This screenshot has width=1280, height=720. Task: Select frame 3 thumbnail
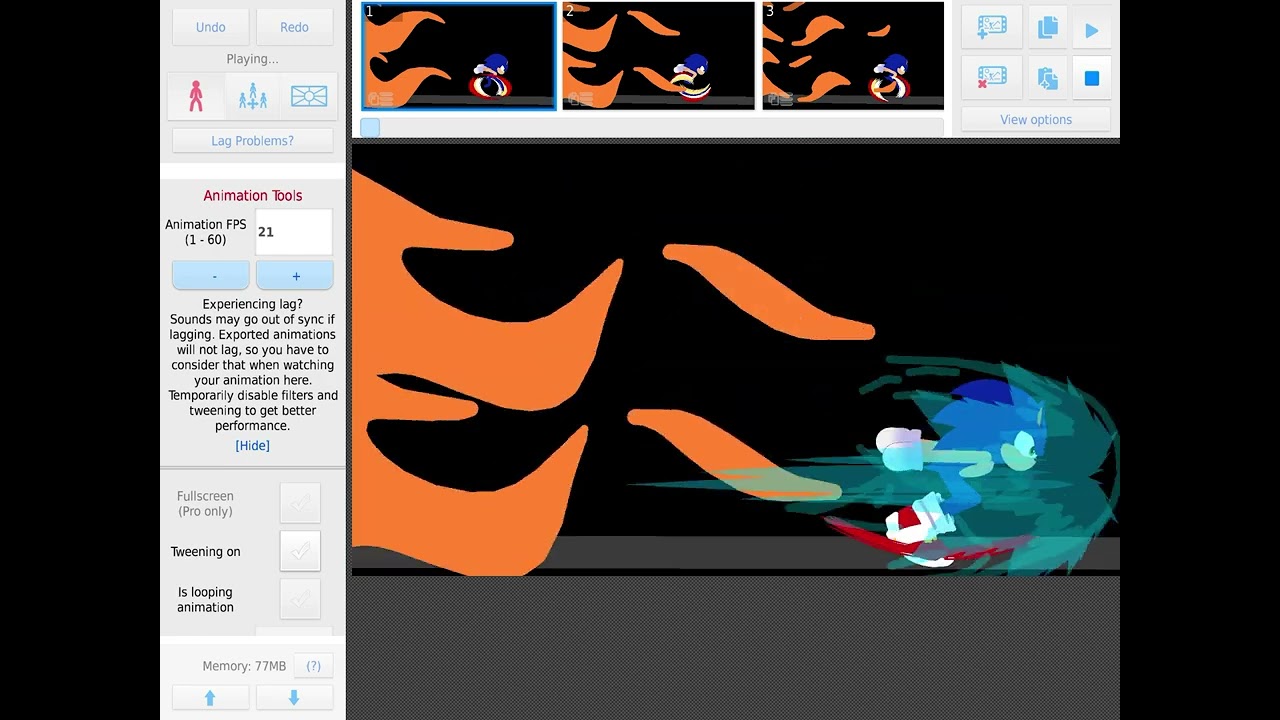853,56
